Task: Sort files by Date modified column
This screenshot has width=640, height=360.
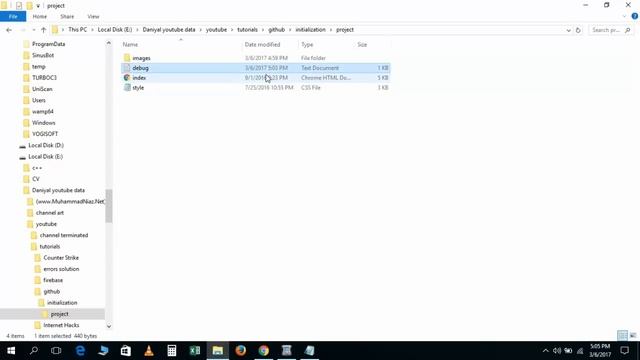Action: (x=262, y=44)
